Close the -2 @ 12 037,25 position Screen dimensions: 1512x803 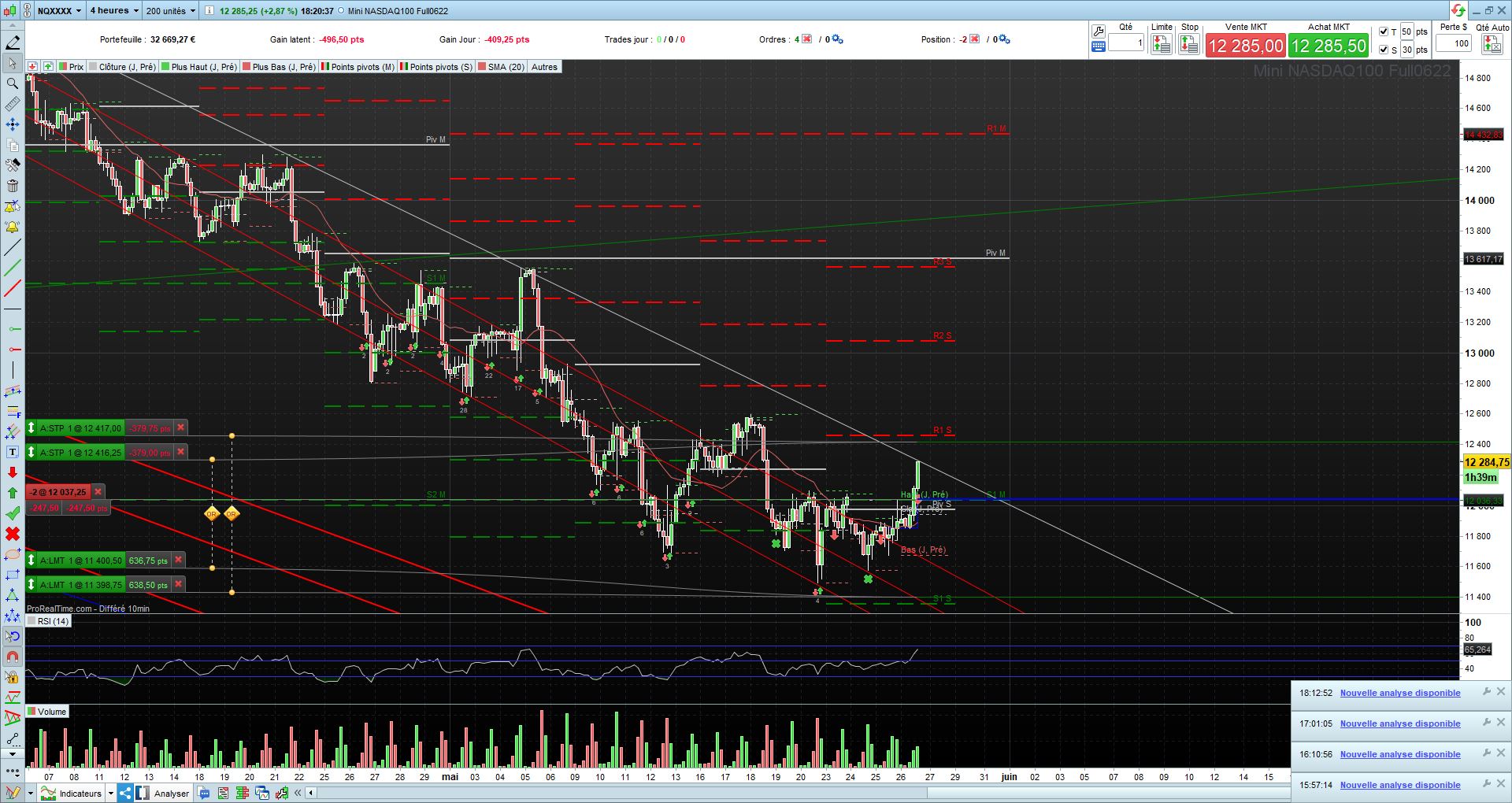pyautogui.click(x=98, y=491)
